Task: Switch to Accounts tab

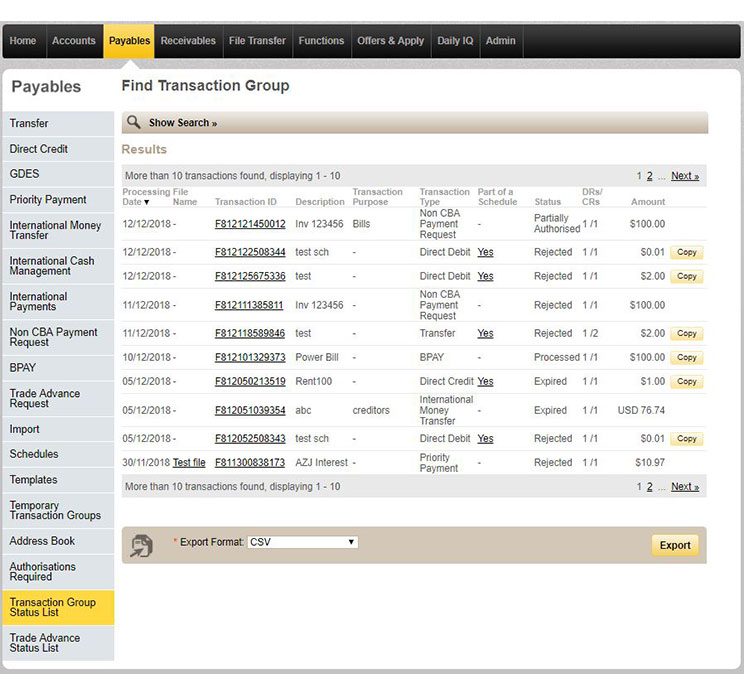Action: coord(74,41)
